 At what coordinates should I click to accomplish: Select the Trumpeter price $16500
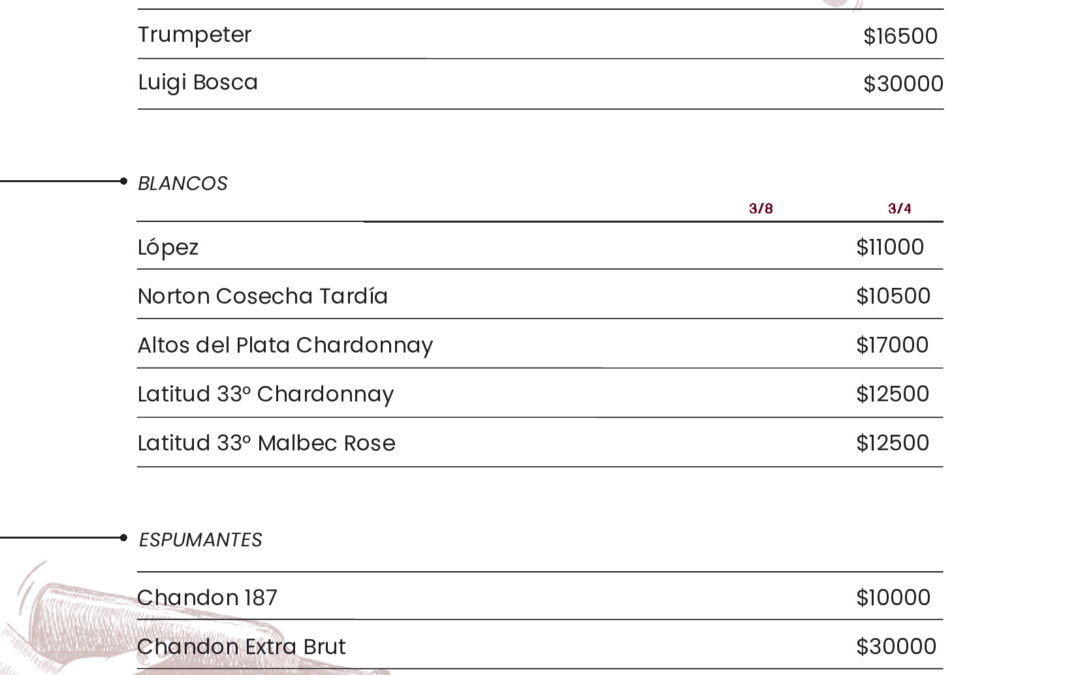[x=900, y=37]
